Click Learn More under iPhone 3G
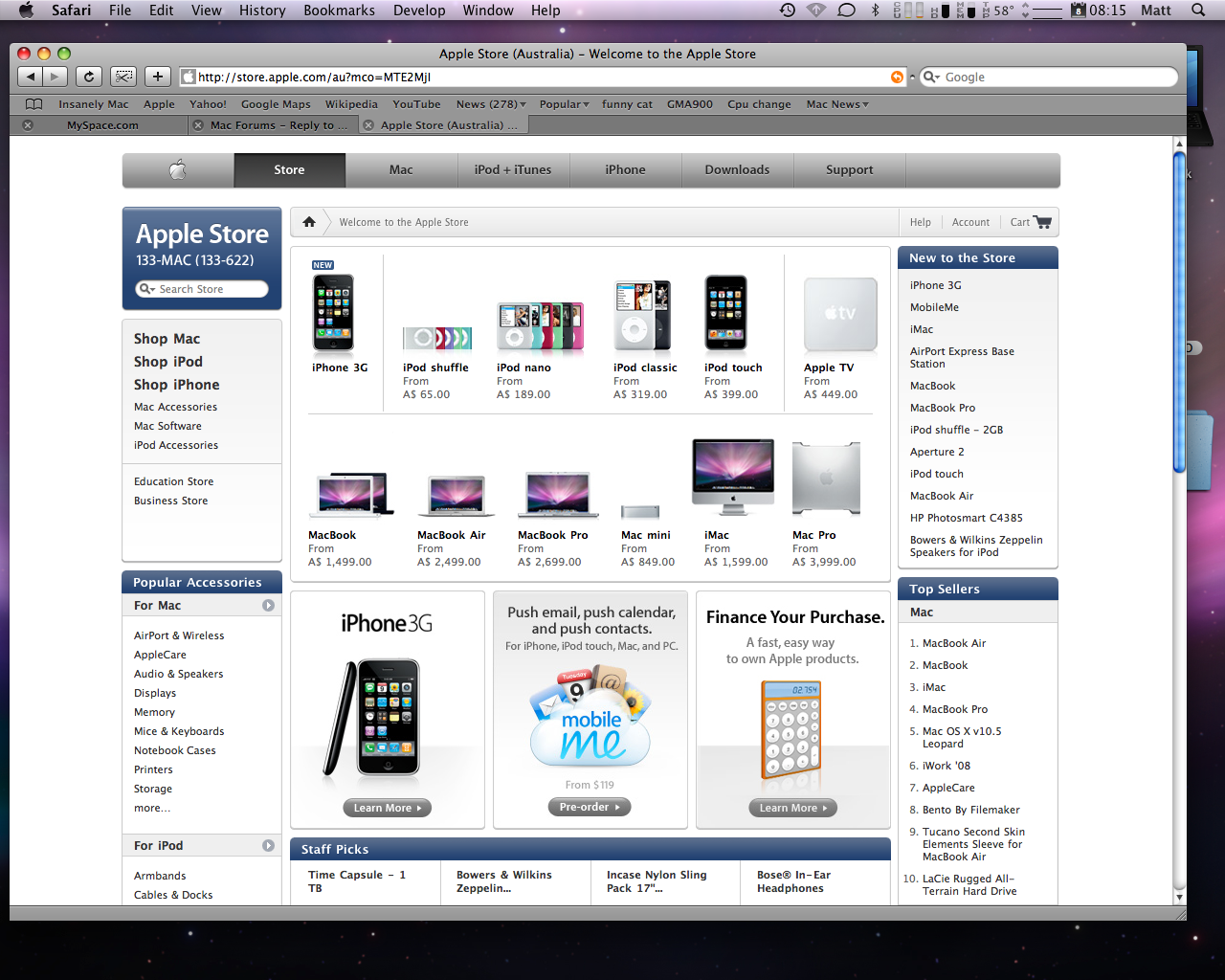Image resolution: width=1225 pixels, height=980 pixels. click(387, 808)
